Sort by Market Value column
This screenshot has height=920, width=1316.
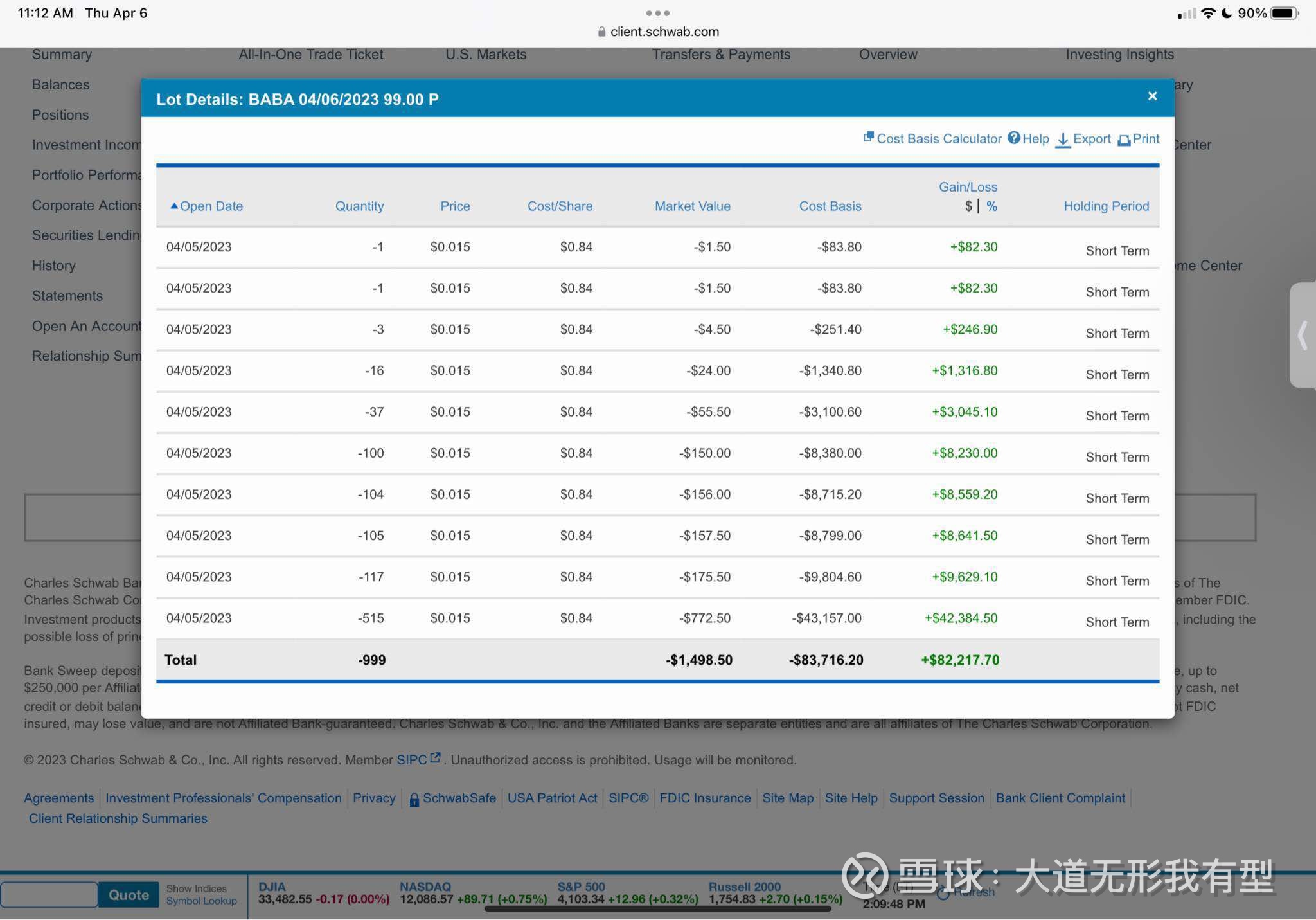coord(692,206)
